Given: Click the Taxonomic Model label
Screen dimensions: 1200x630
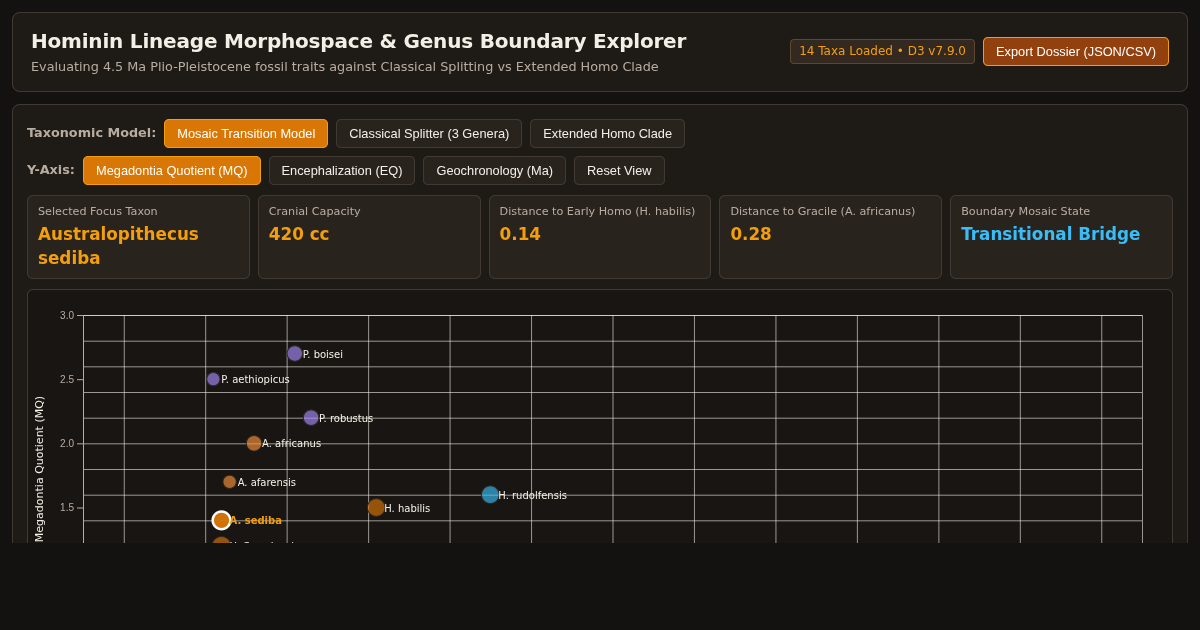Looking at the screenshot, I should pyautogui.click(x=91, y=132).
